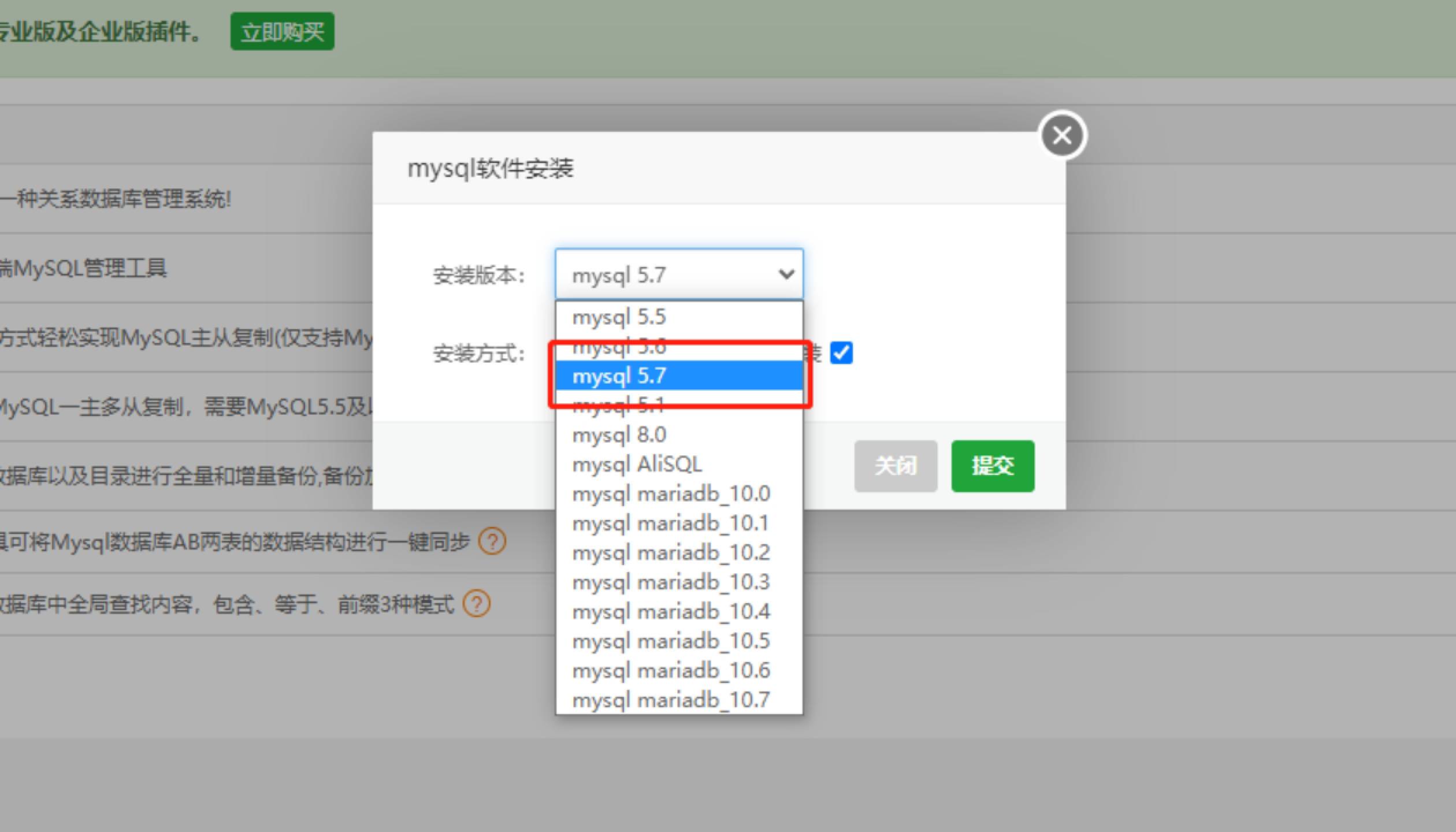Choose mysql mariadb_10.1 option
Viewport: 1456px width, 832px height.
679,523
